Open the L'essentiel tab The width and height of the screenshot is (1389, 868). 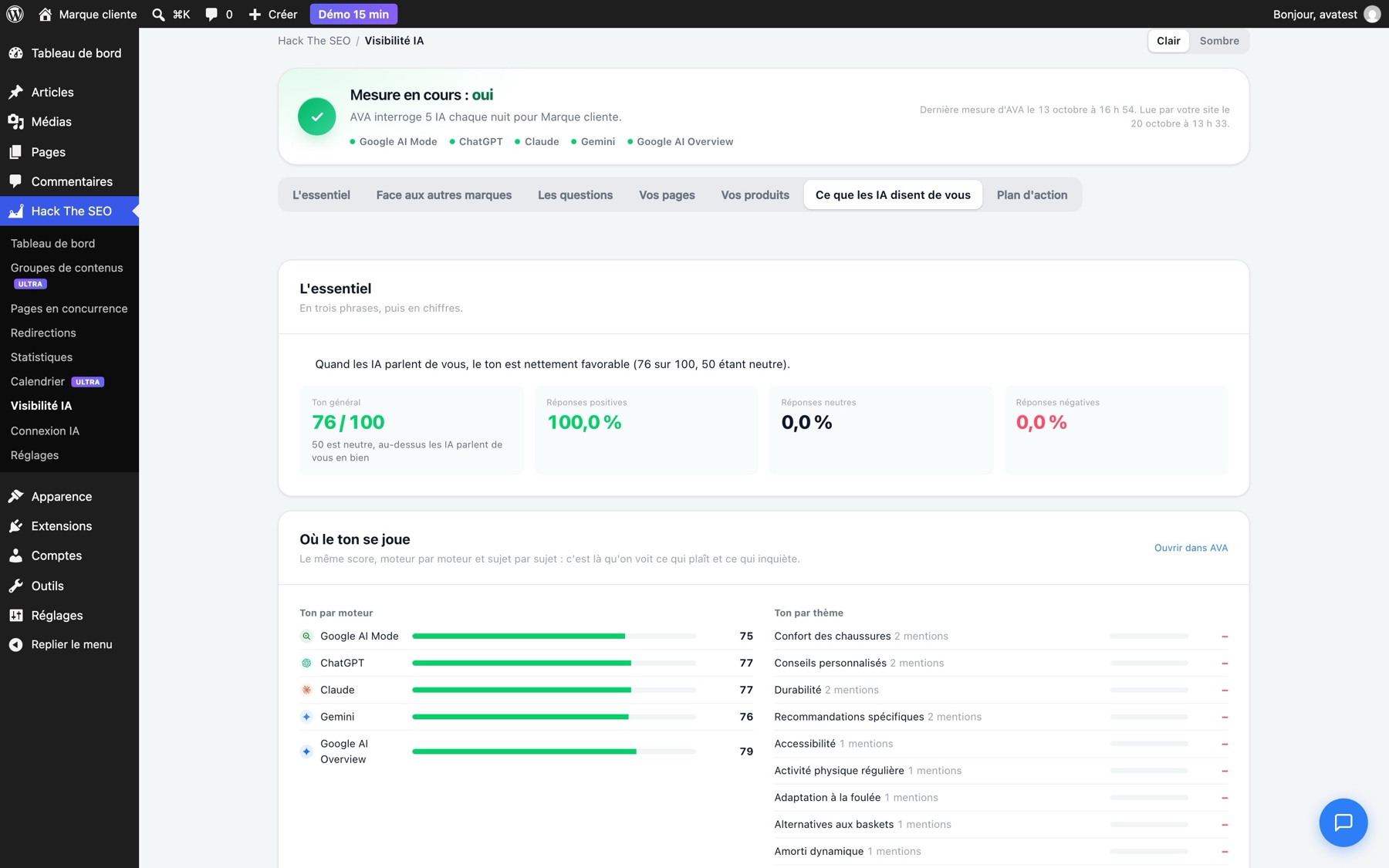[x=321, y=195]
